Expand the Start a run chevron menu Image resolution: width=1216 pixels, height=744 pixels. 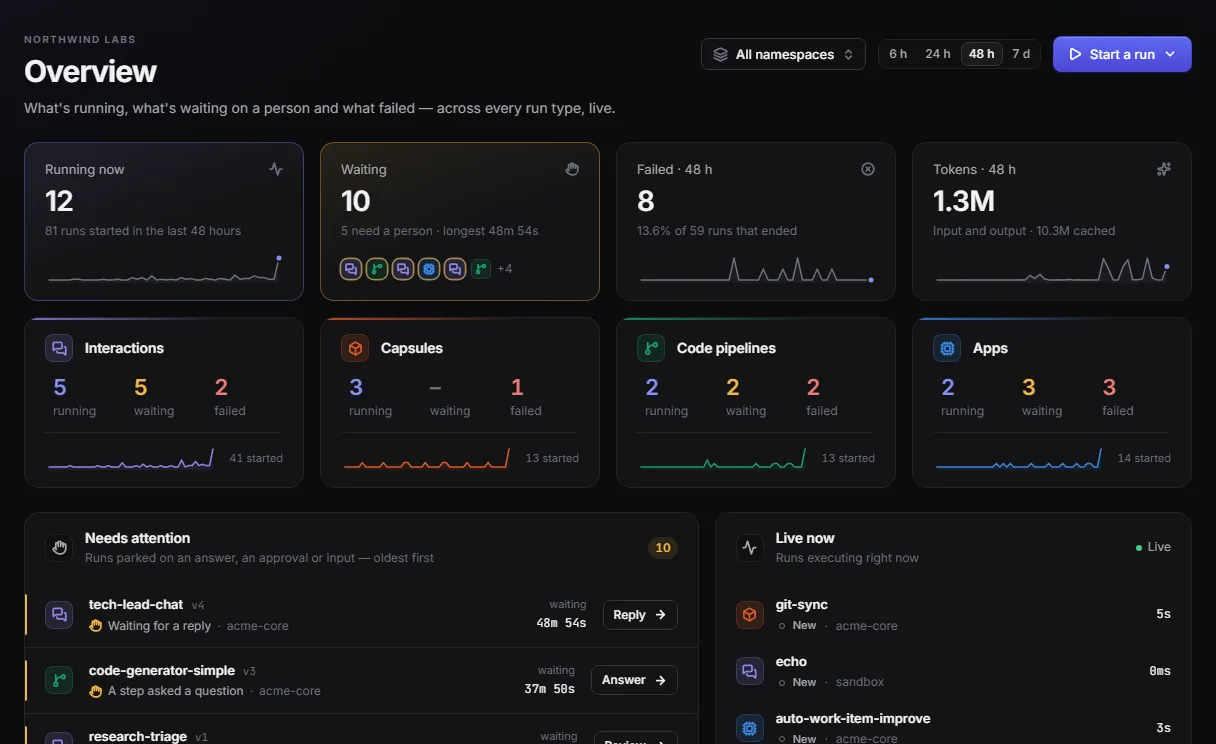[x=1169, y=54]
